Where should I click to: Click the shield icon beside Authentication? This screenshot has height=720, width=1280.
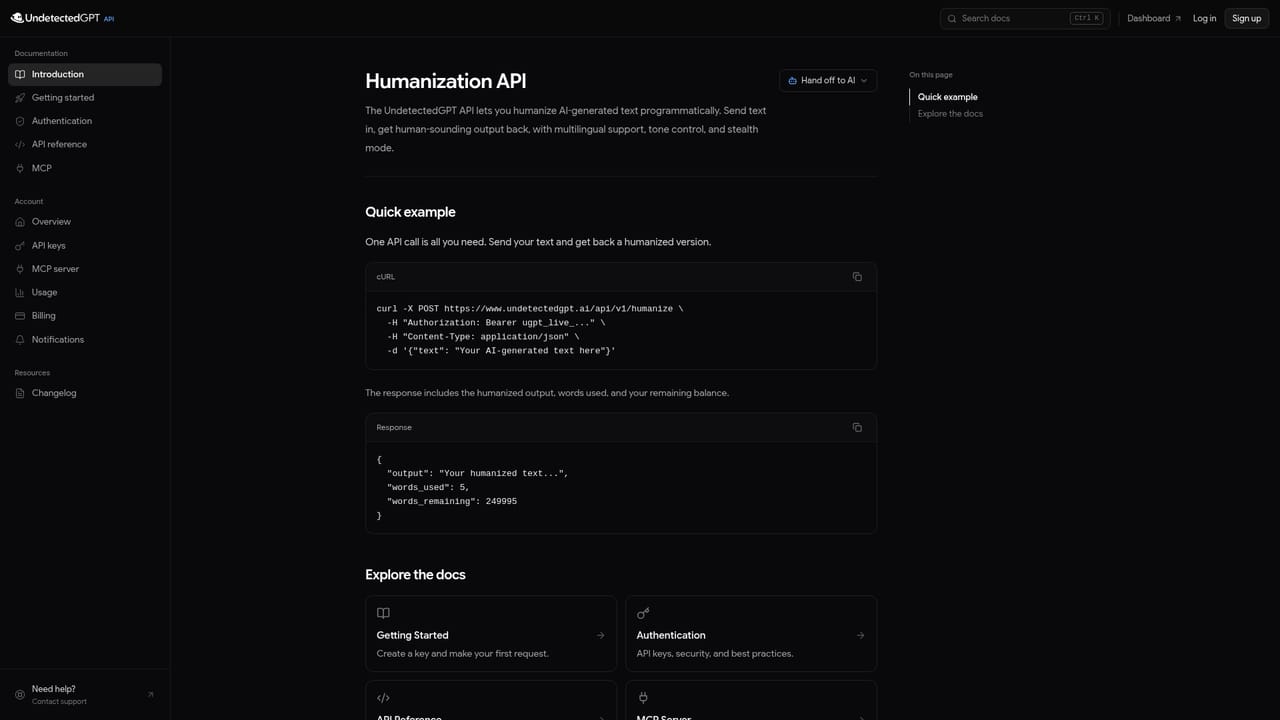[x=20, y=121]
